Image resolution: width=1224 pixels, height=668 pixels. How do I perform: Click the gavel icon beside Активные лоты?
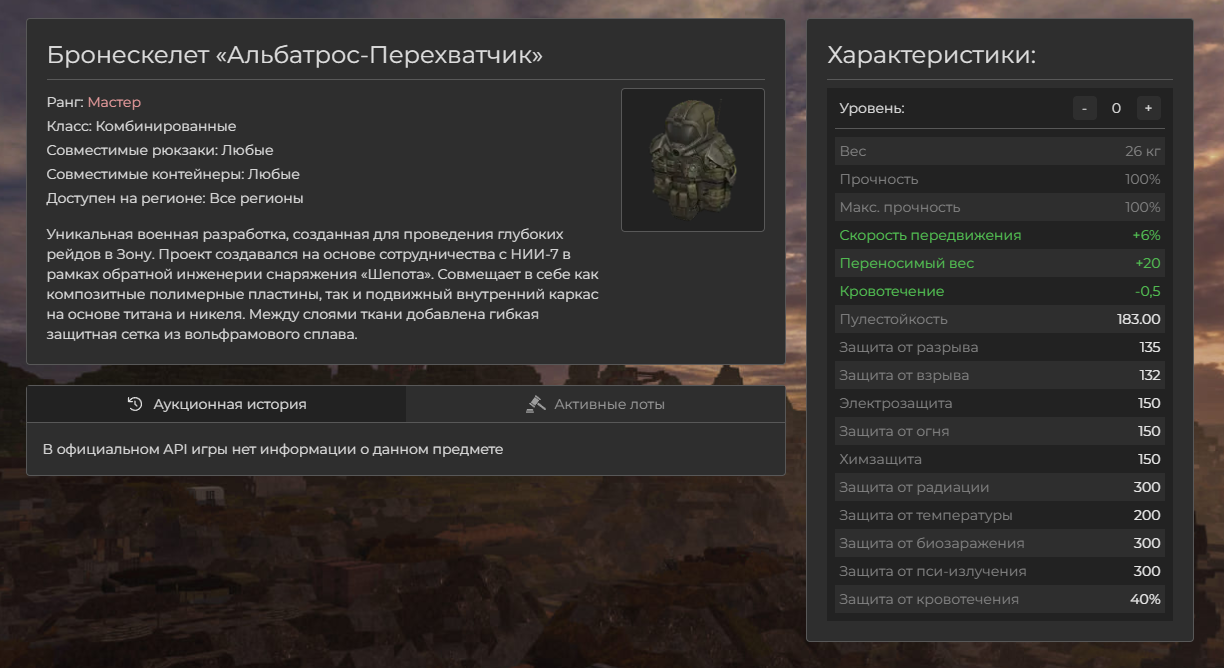[535, 404]
